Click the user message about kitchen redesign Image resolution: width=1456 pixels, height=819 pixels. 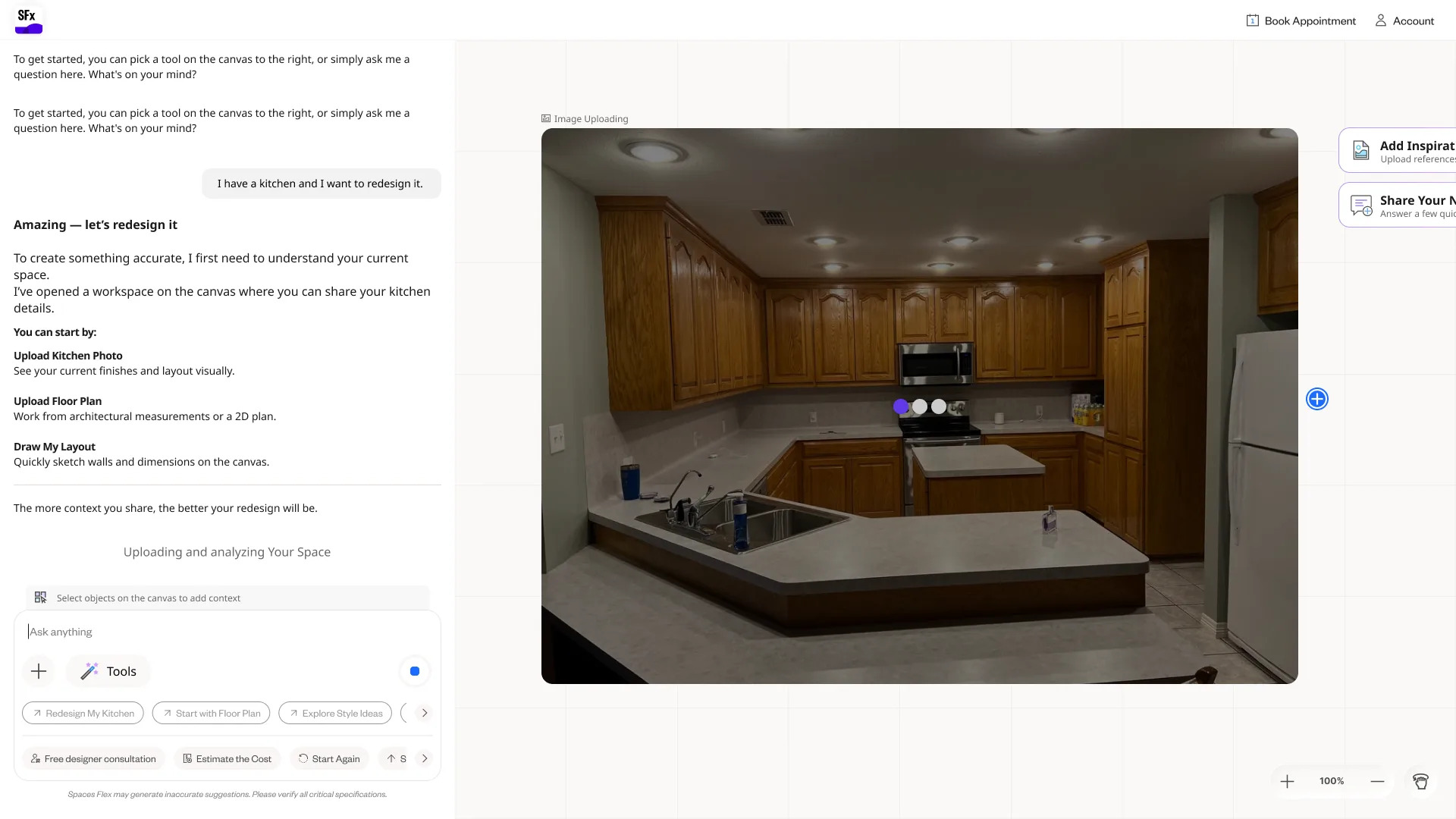[321, 184]
